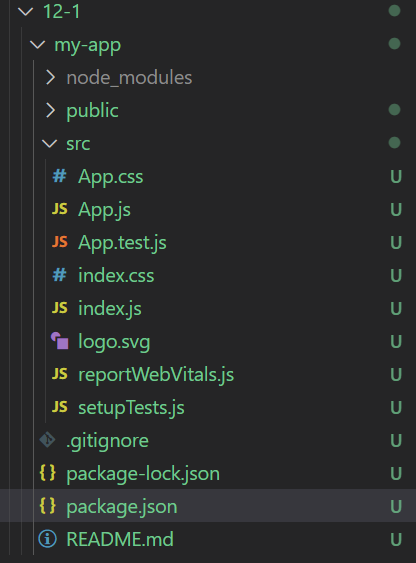
Task: Click the git icon next to .gitignore
Action: click(x=47, y=440)
